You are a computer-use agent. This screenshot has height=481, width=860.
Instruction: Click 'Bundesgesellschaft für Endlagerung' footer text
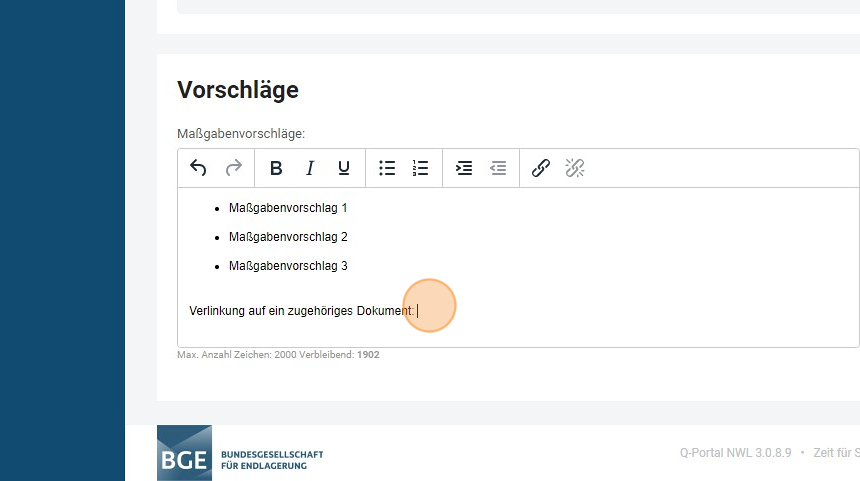[272, 460]
